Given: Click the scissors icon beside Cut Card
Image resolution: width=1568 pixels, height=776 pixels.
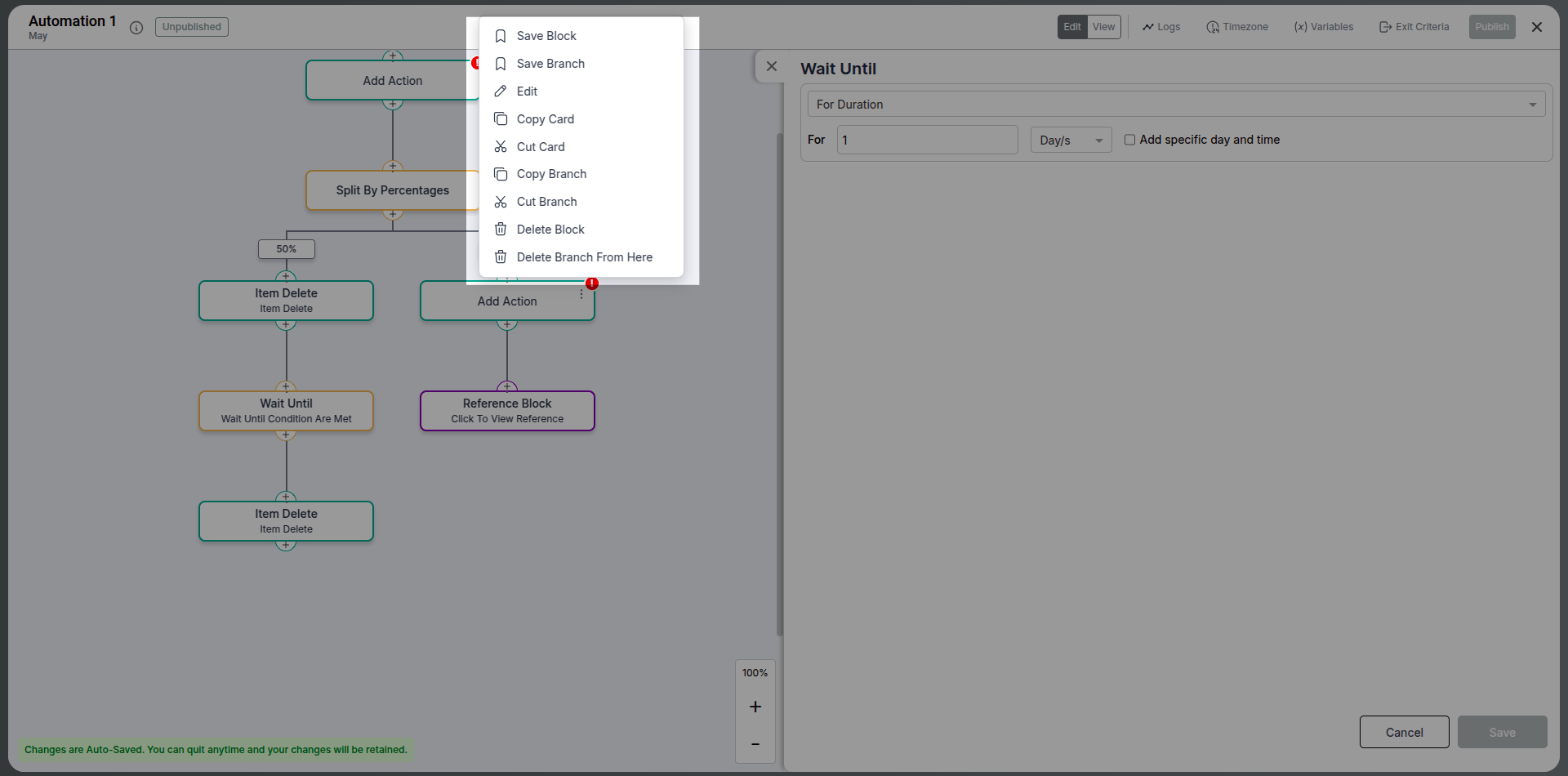Looking at the screenshot, I should (501, 147).
